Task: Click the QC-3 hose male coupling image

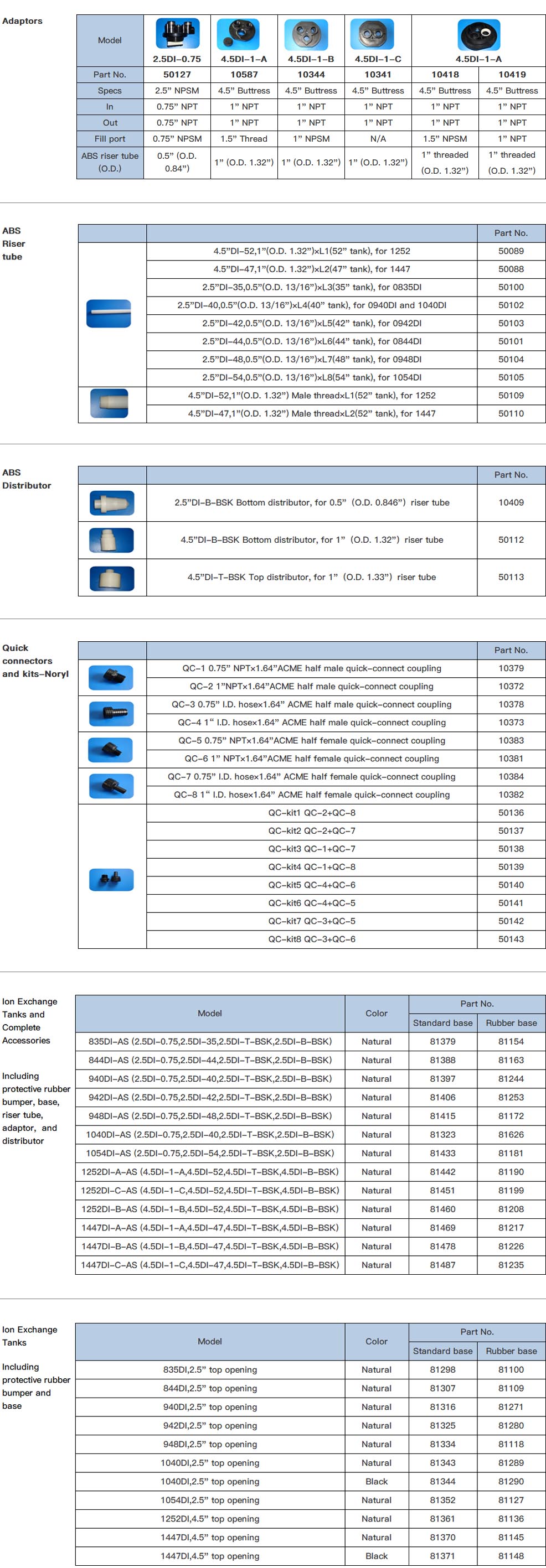Action: click(x=111, y=713)
